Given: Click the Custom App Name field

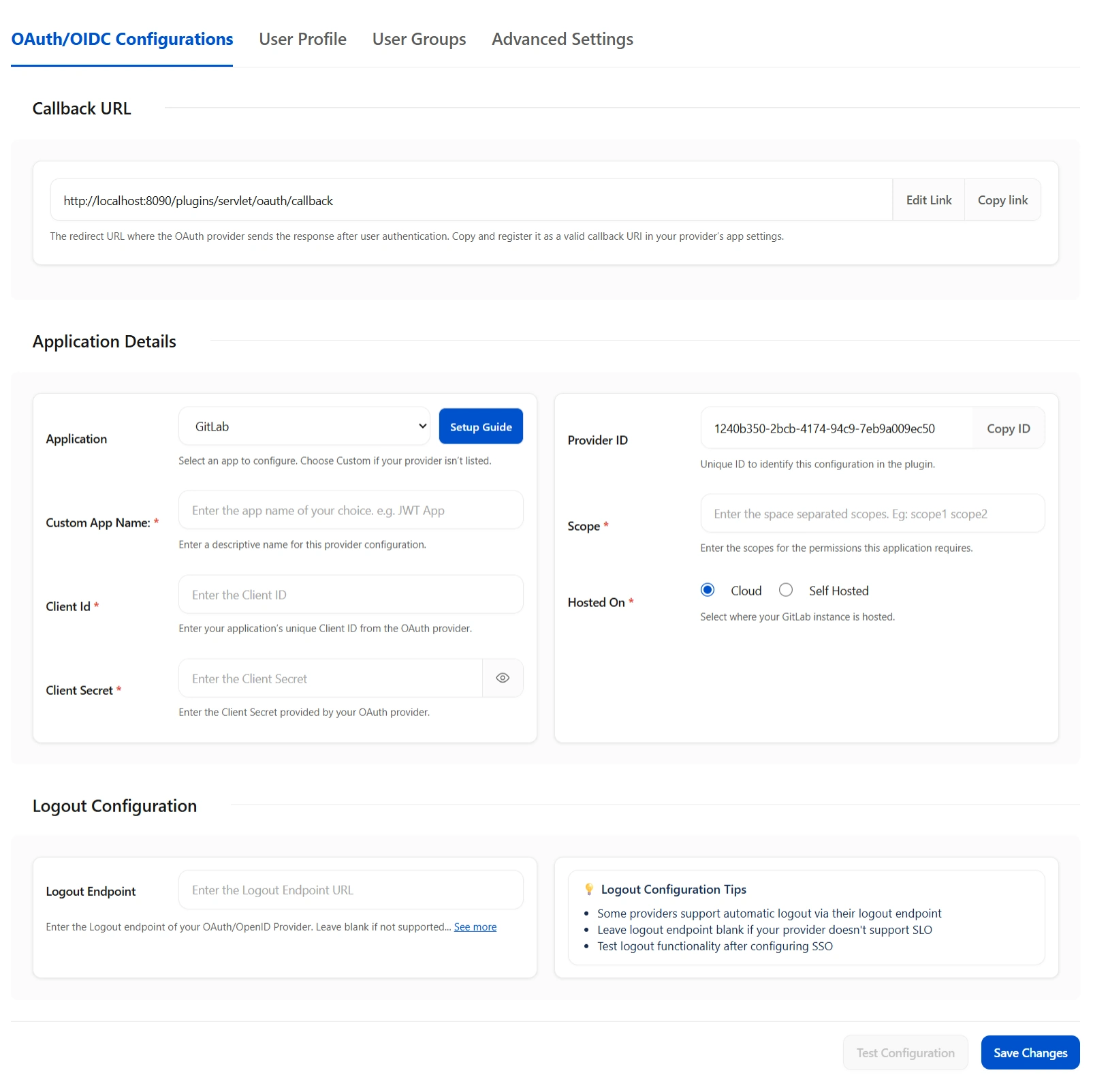Looking at the screenshot, I should [349, 510].
